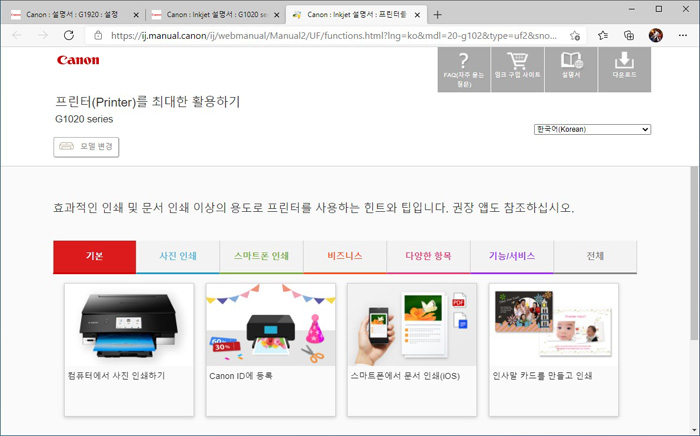700x436 pixels.
Task: Add page to favorites star icon
Action: [575, 35]
